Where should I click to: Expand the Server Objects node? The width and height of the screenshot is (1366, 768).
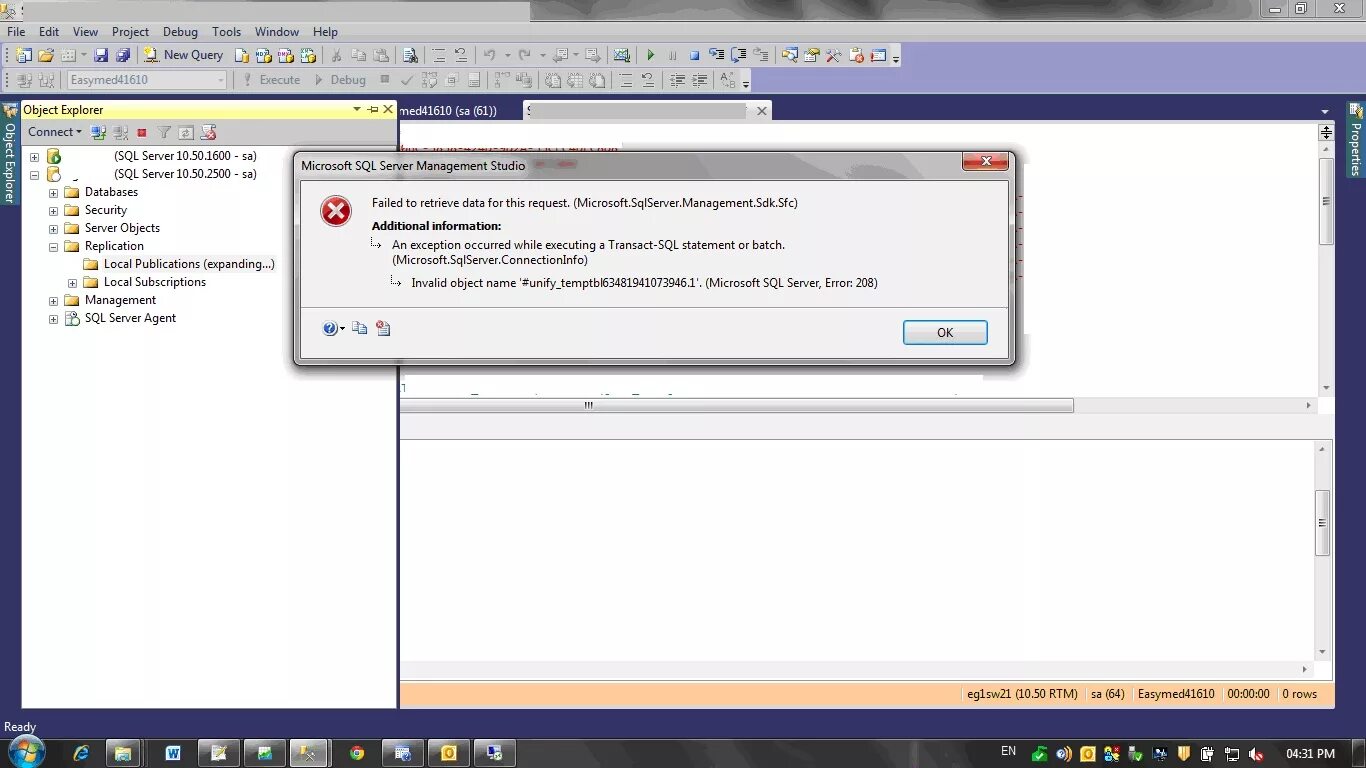pyautogui.click(x=54, y=228)
